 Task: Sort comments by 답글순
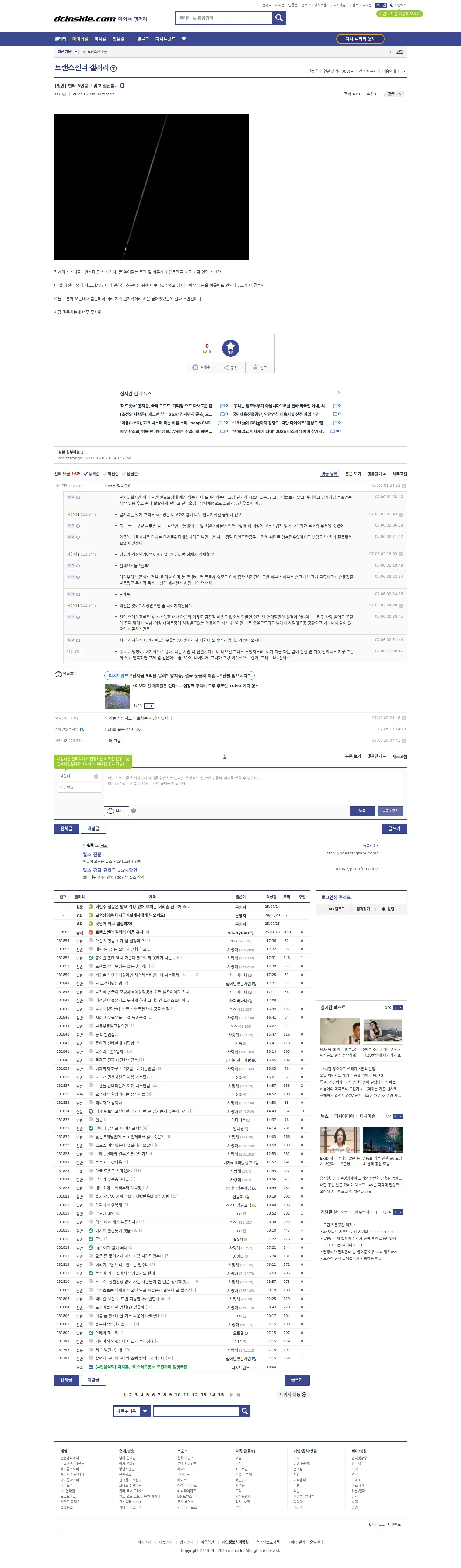[x=130, y=474]
